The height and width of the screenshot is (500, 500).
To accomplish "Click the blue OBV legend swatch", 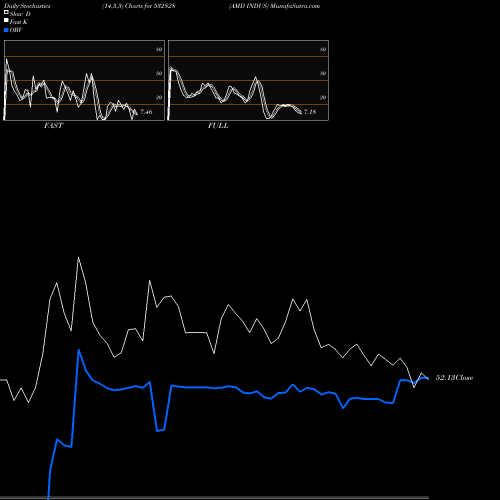I will click(6, 30).
